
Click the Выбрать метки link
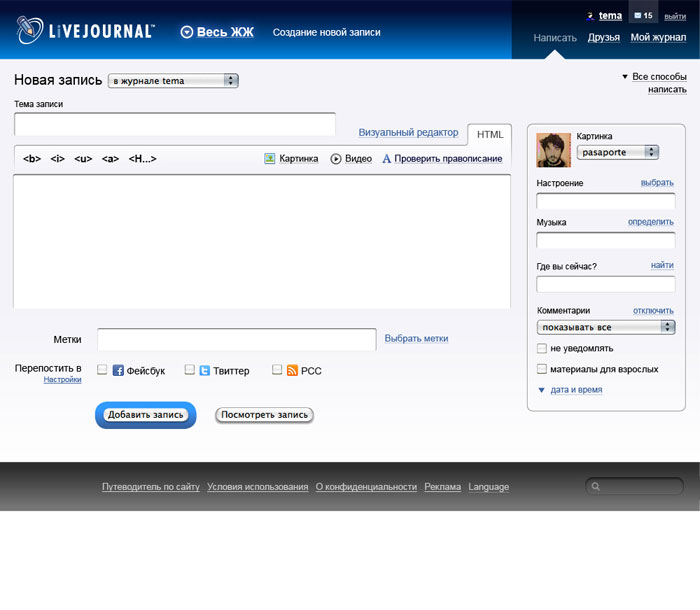[416, 338]
